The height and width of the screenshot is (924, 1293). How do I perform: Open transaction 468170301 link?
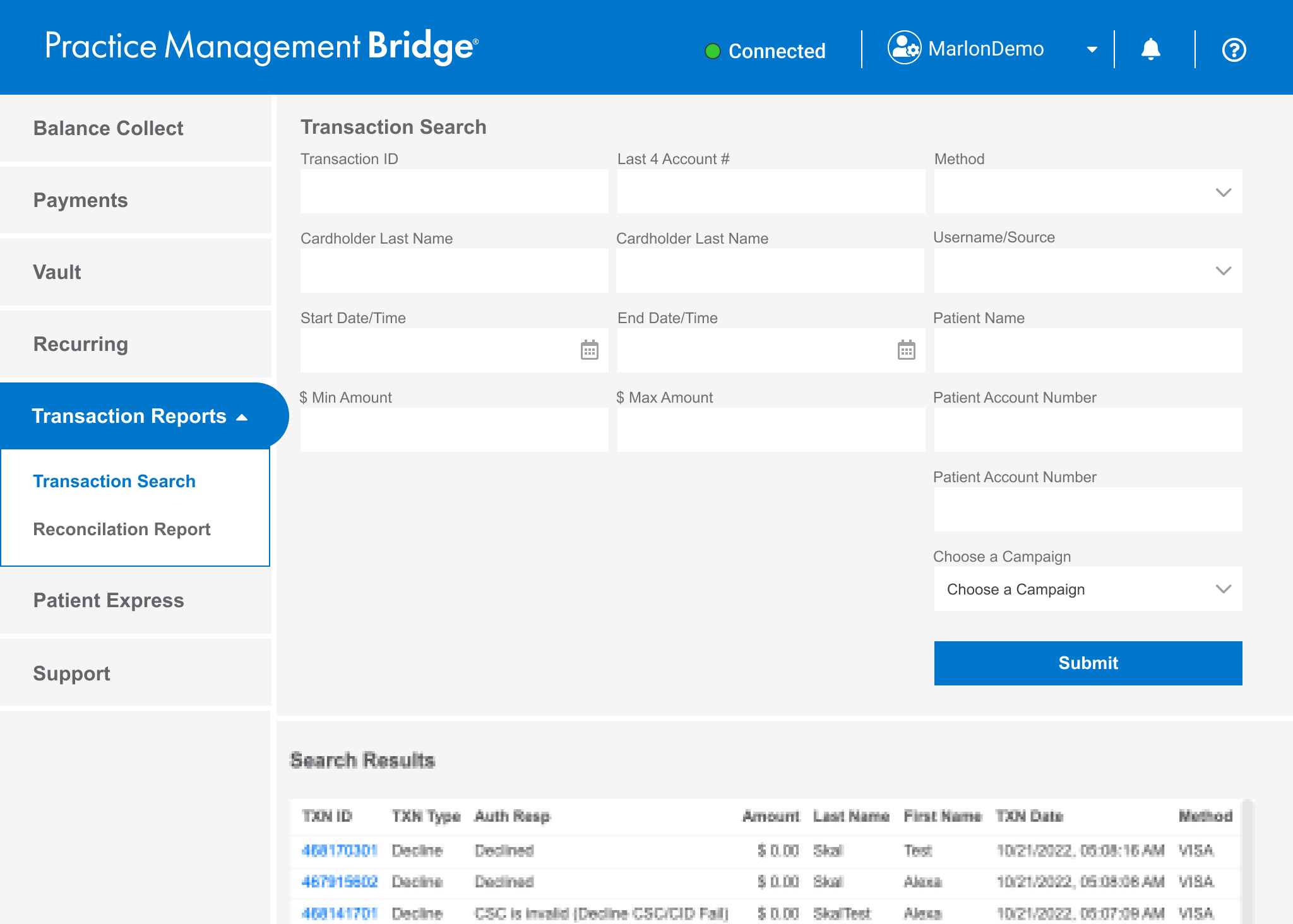339,851
